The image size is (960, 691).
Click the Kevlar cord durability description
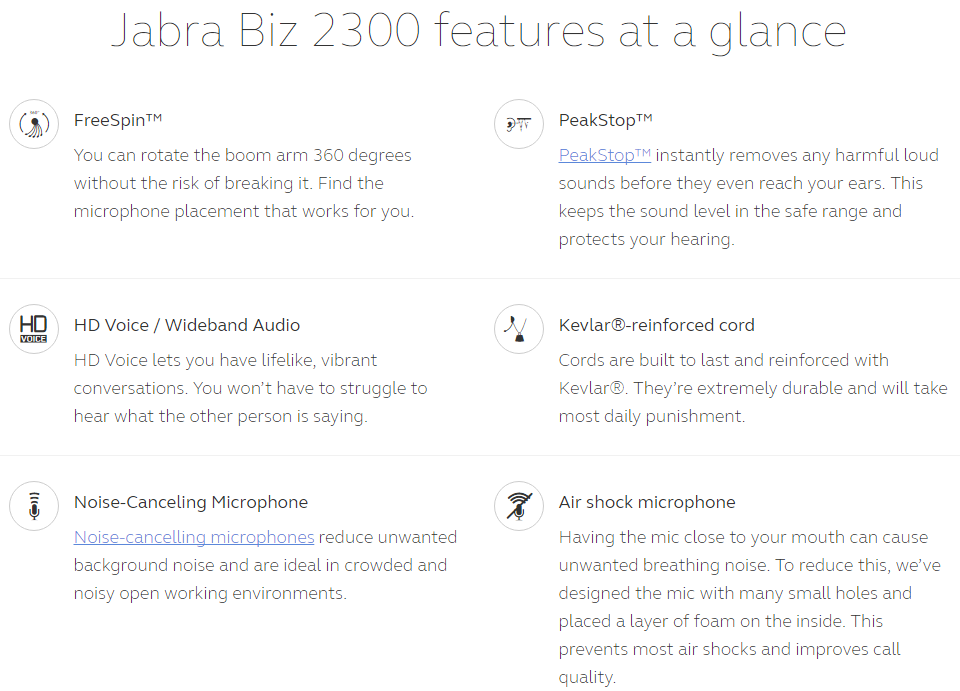753,388
